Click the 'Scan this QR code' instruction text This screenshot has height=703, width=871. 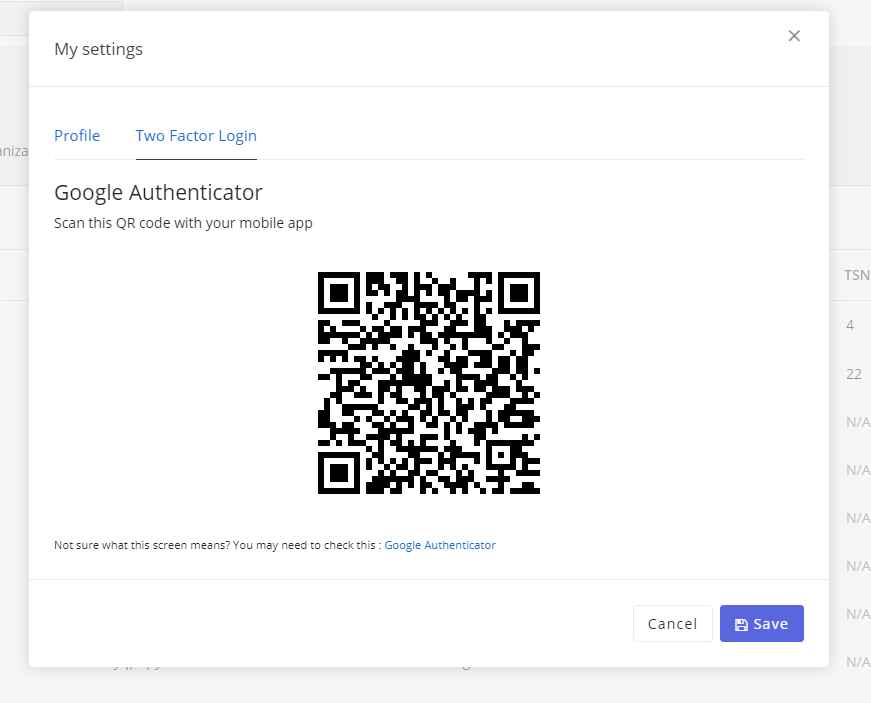click(183, 223)
